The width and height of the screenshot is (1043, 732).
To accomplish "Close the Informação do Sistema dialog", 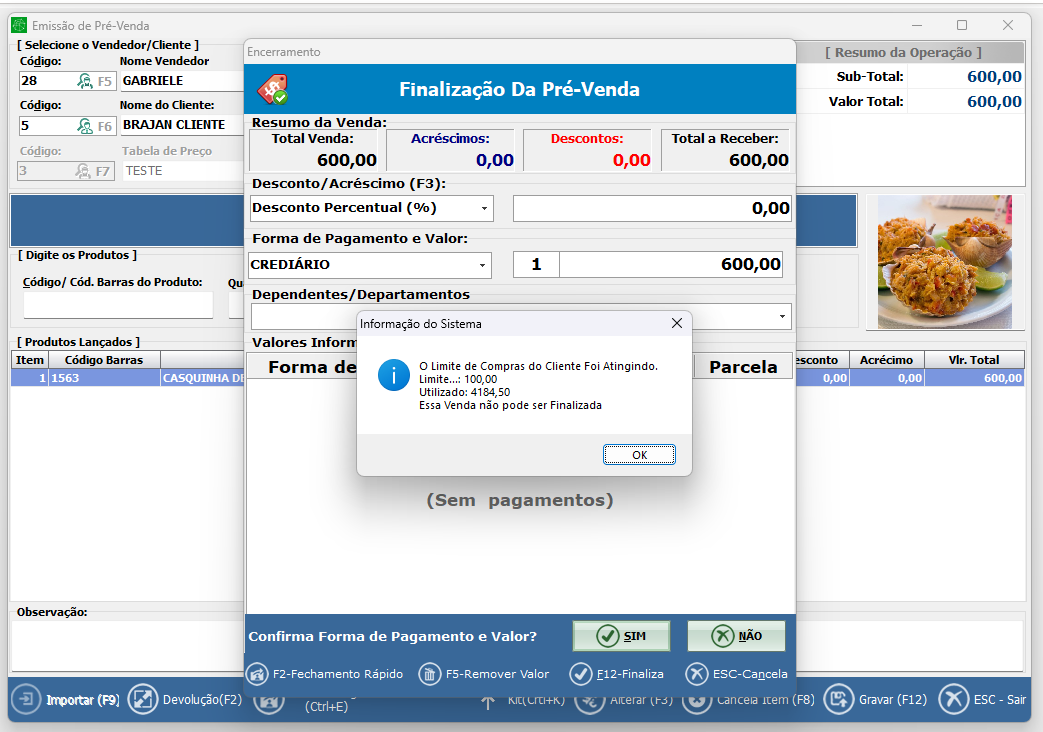I will click(x=677, y=323).
